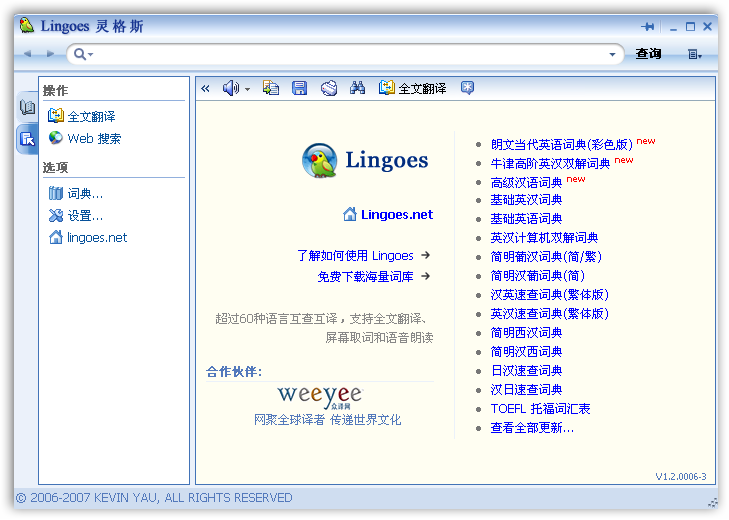Switch to the dictionary index sidebar tab
729x520 pixels.
tap(27, 107)
